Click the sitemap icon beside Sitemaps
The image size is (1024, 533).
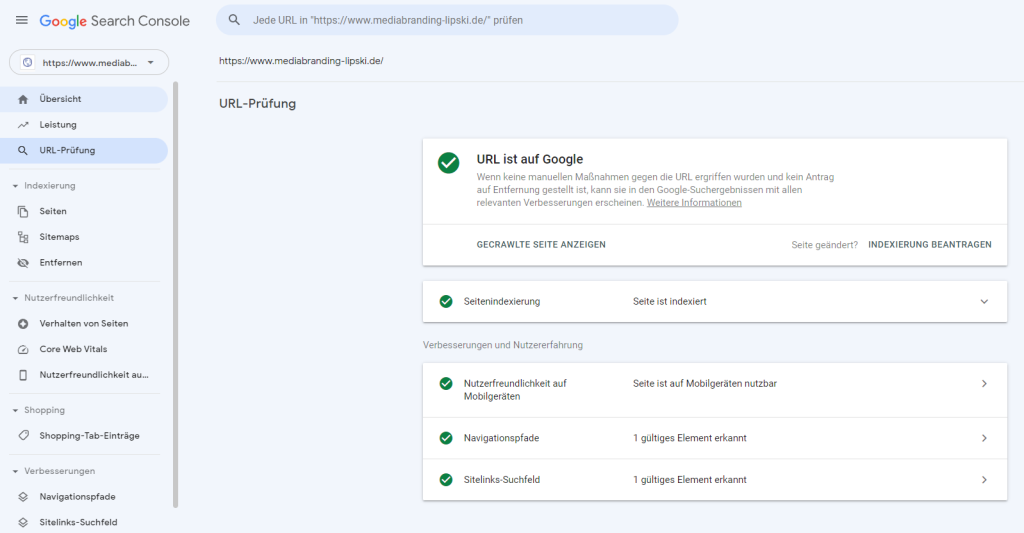point(23,237)
